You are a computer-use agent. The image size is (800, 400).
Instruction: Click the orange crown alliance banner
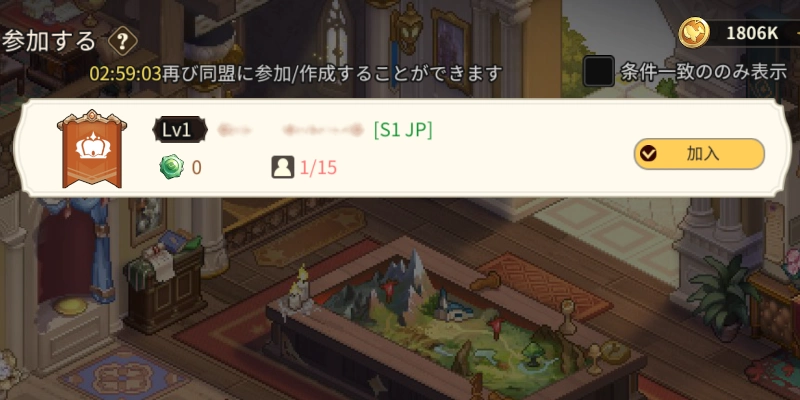(x=92, y=149)
